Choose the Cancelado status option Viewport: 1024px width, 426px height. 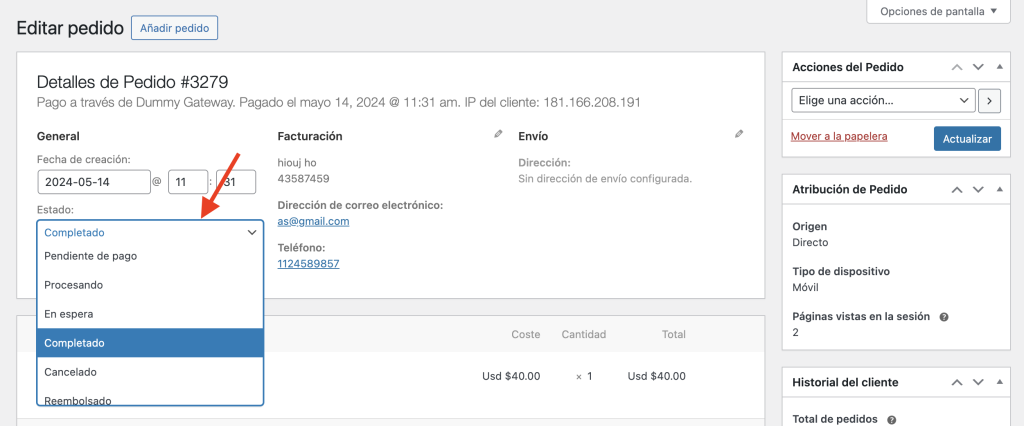click(x=70, y=372)
